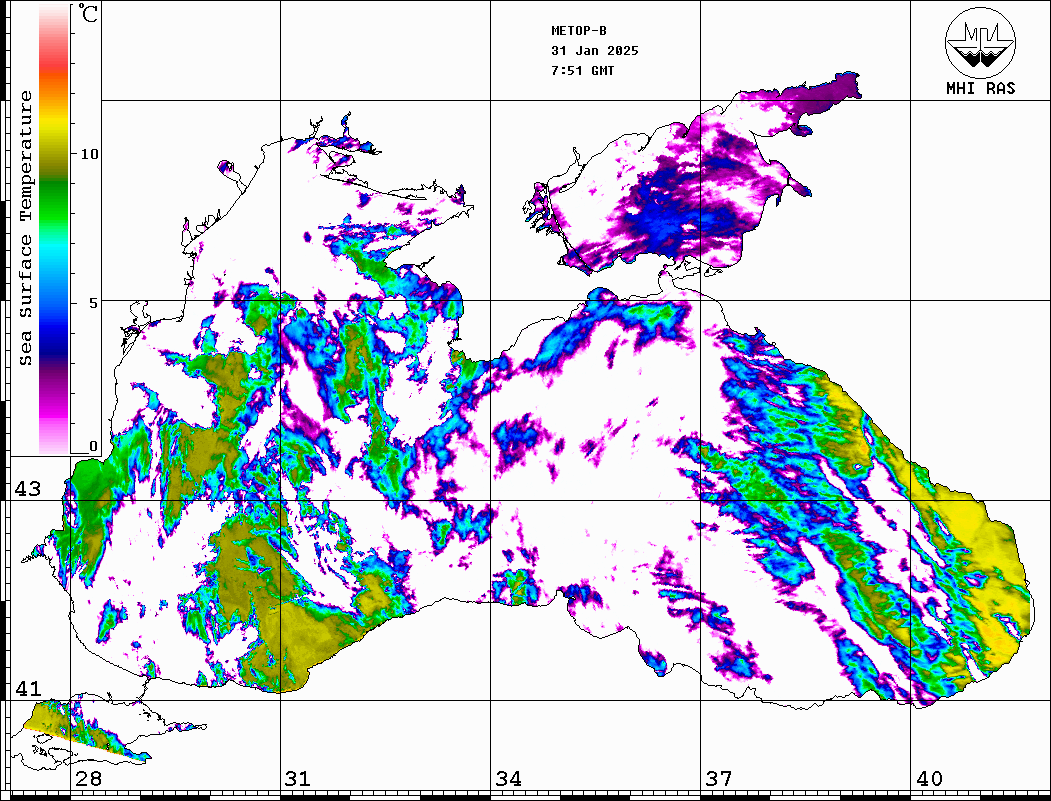This screenshot has height=801, width=1051.
Task: Click the METOP-B satellite label
Action: coord(578,31)
